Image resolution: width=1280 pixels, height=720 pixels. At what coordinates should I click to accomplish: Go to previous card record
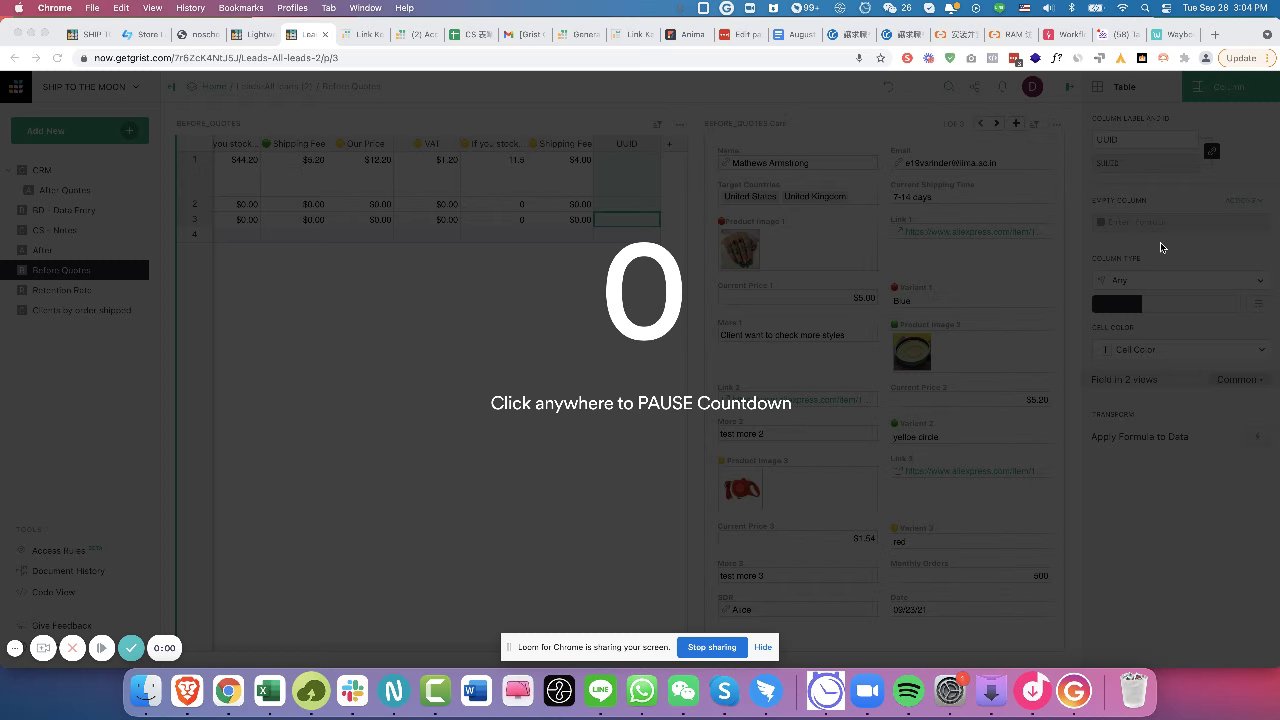(x=980, y=123)
